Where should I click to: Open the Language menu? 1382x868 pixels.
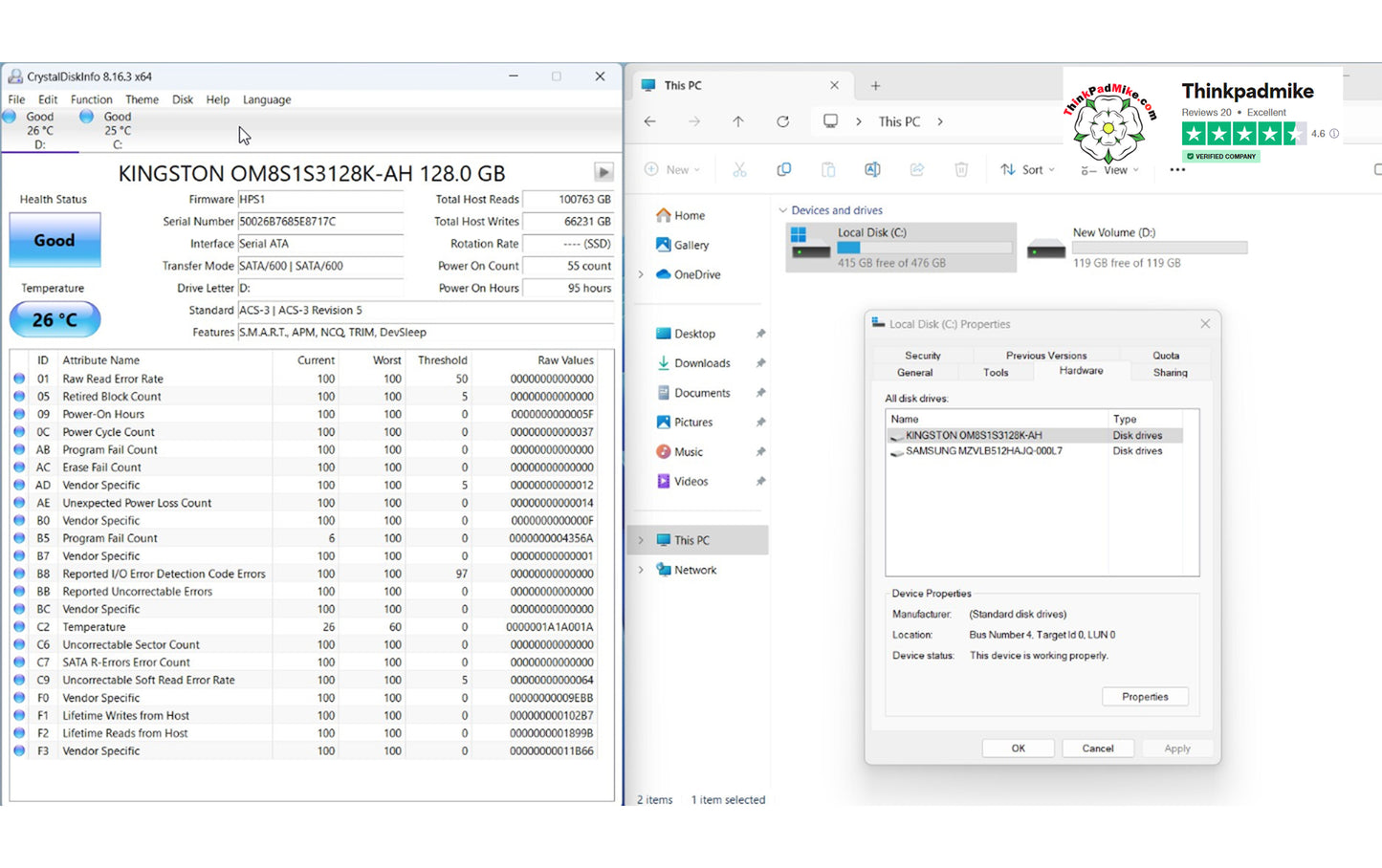[x=267, y=99]
